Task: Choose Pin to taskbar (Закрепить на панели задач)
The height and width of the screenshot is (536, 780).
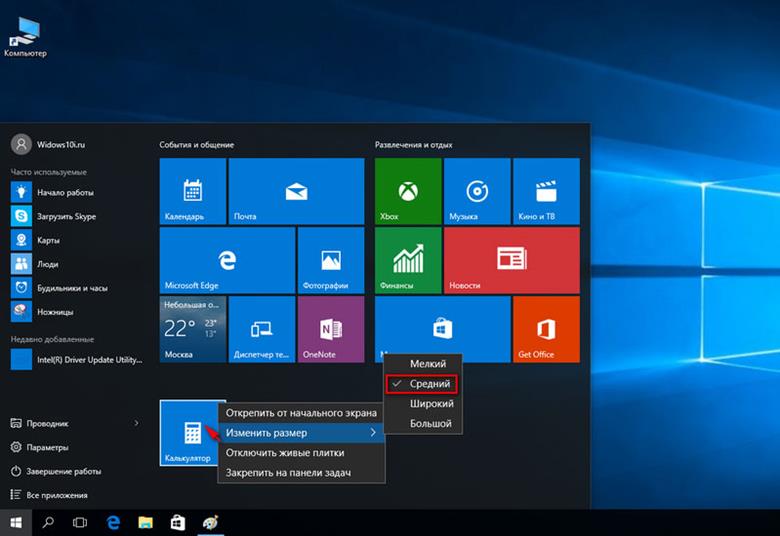Action: 301,472
